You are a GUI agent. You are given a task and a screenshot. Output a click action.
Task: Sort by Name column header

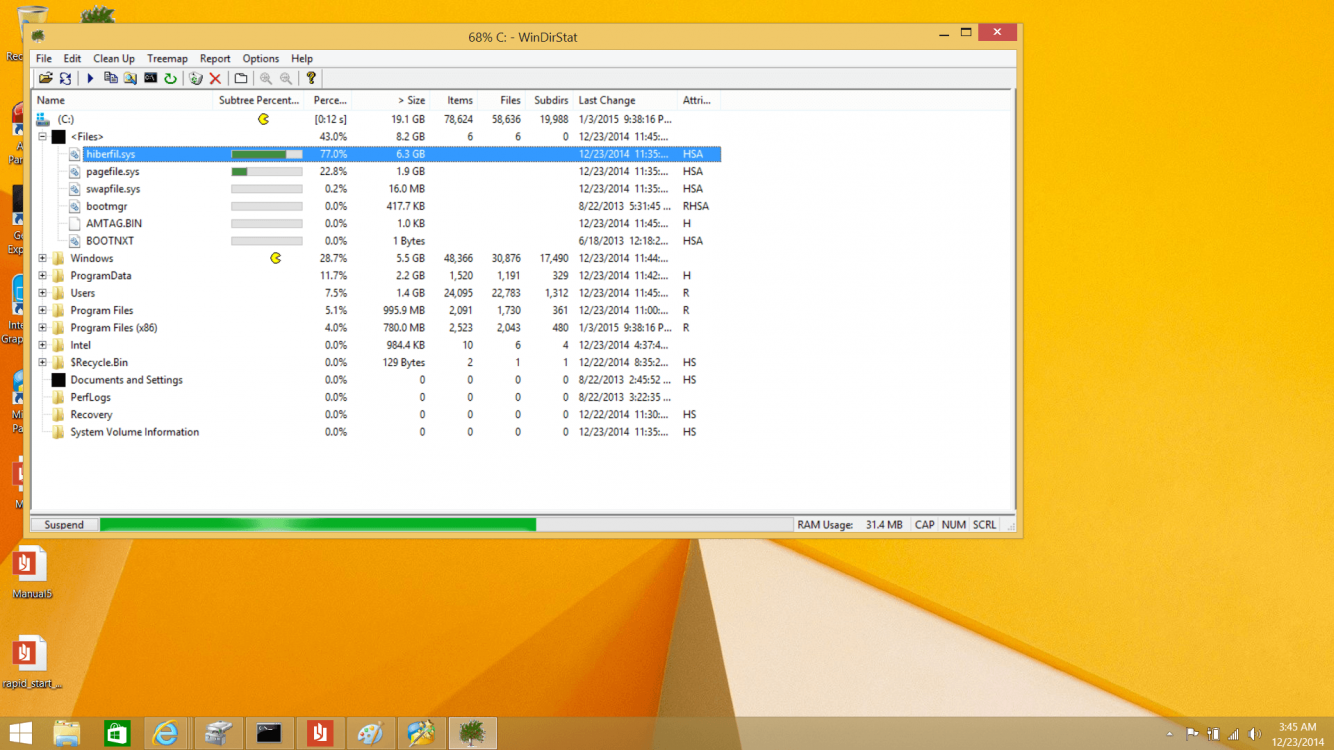tap(124, 100)
